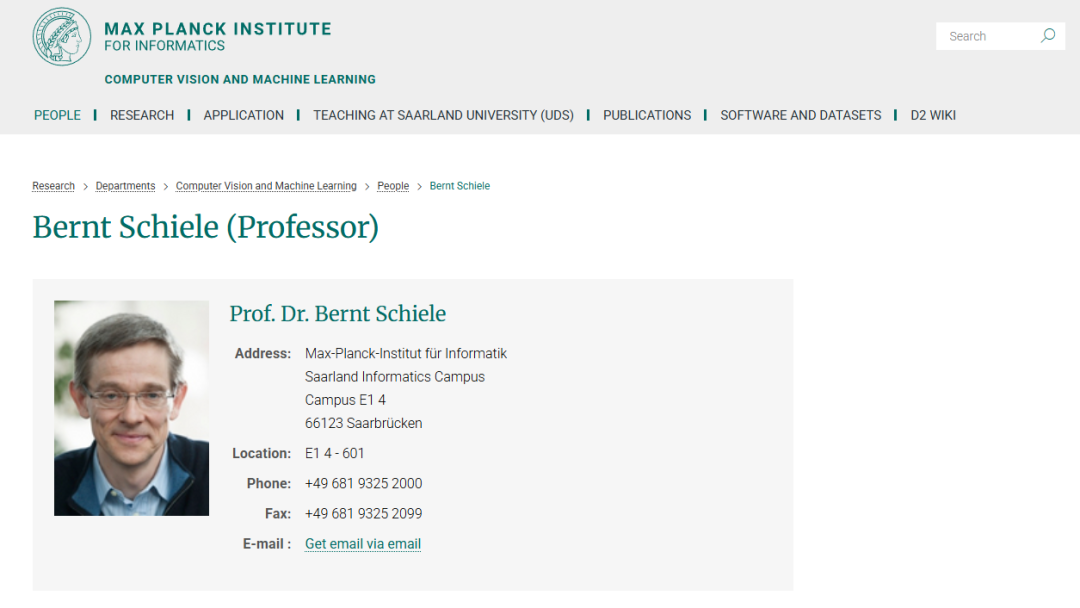Viewport: 1080px width, 608px height.
Task: Select phone number +49 681 9325 2000
Action: point(364,483)
